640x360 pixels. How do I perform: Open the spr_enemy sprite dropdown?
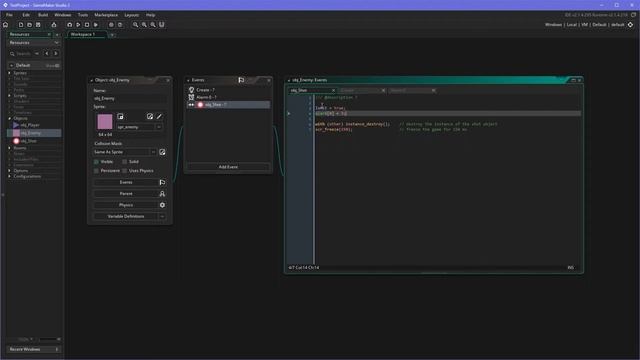[159, 127]
